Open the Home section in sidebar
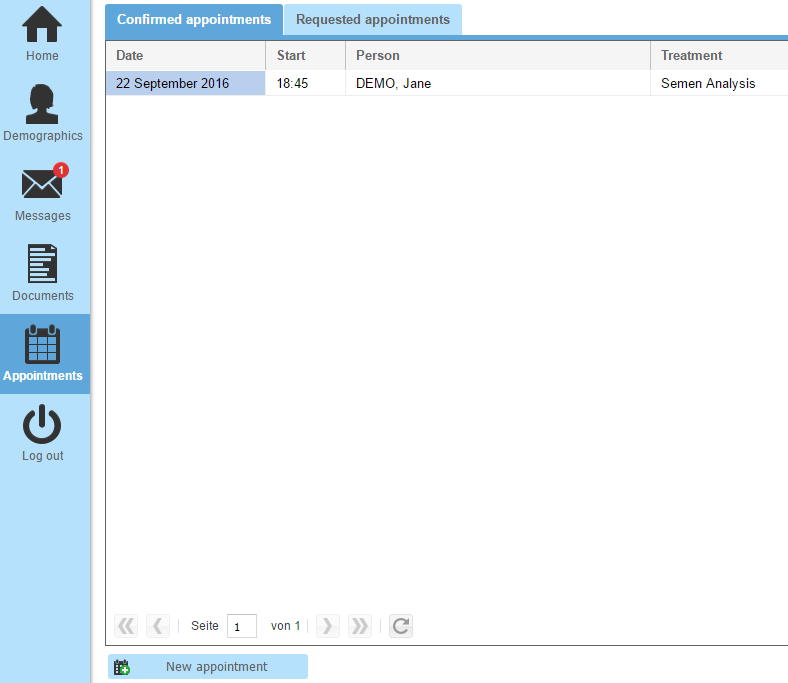788x683 pixels. [x=42, y=34]
